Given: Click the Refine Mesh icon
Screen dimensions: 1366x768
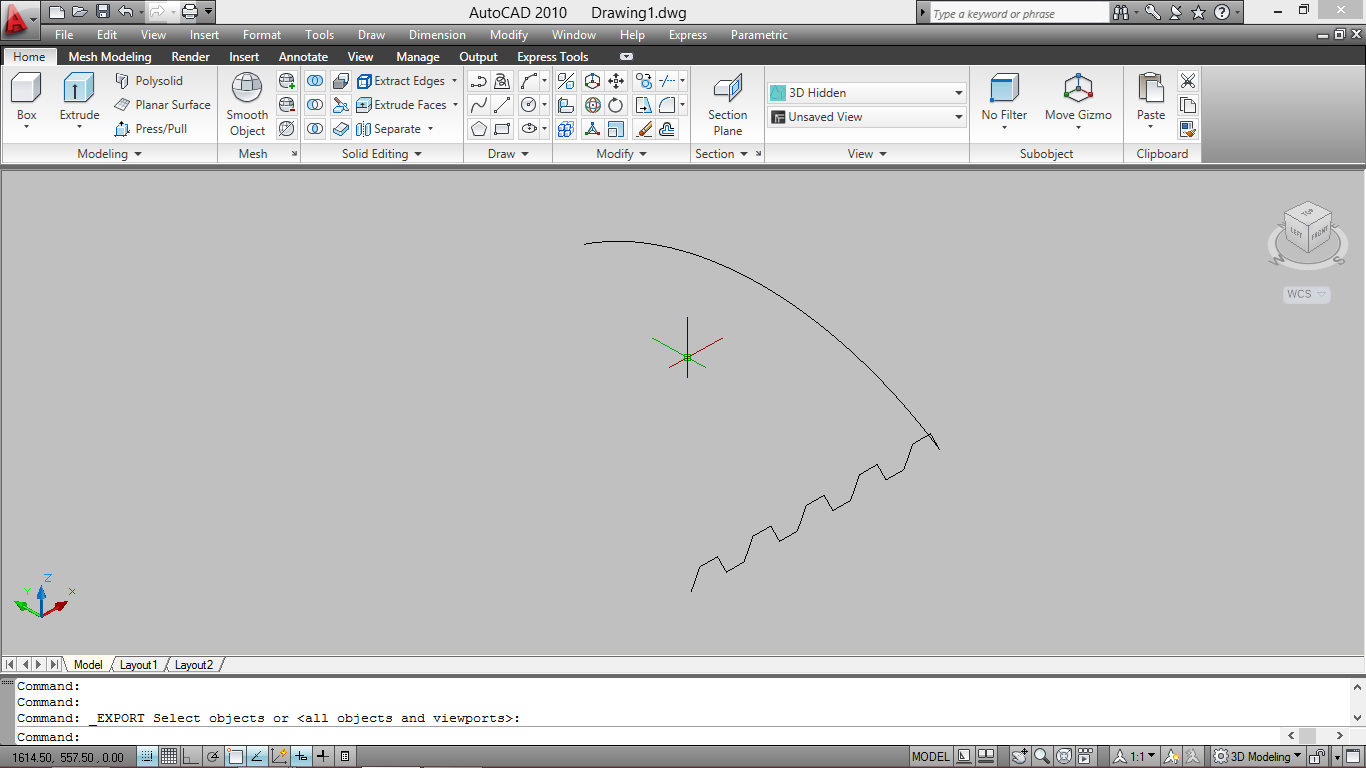Looking at the screenshot, I should pos(287,129).
